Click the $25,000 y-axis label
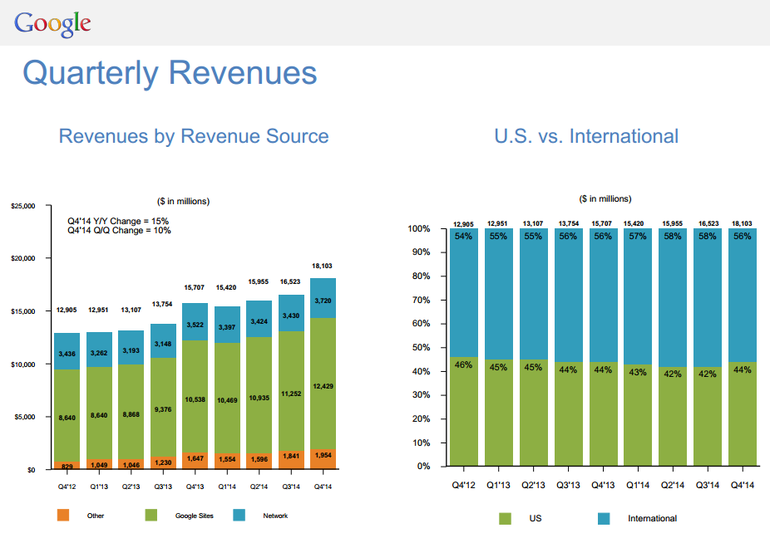 tap(23, 206)
